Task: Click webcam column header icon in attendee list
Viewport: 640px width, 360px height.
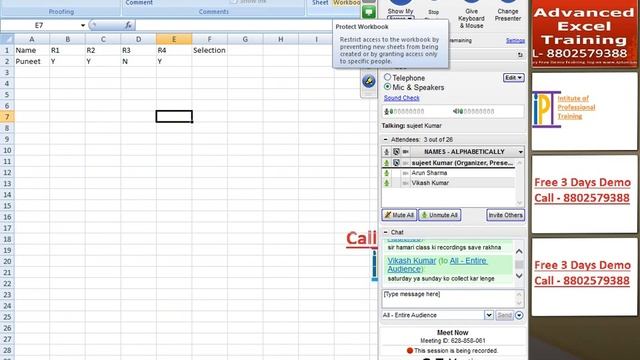Action: point(405,152)
